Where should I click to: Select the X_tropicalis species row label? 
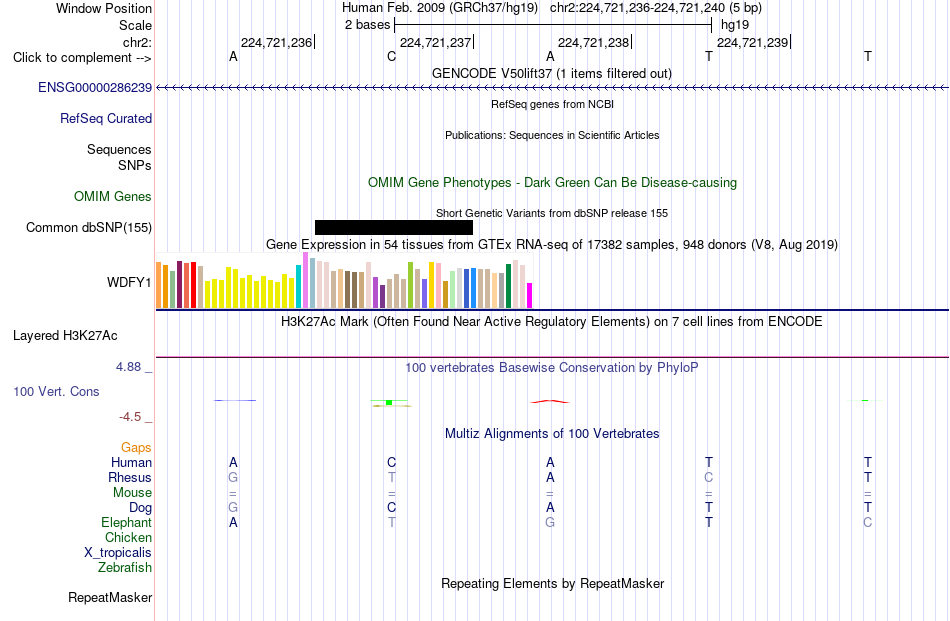(118, 553)
